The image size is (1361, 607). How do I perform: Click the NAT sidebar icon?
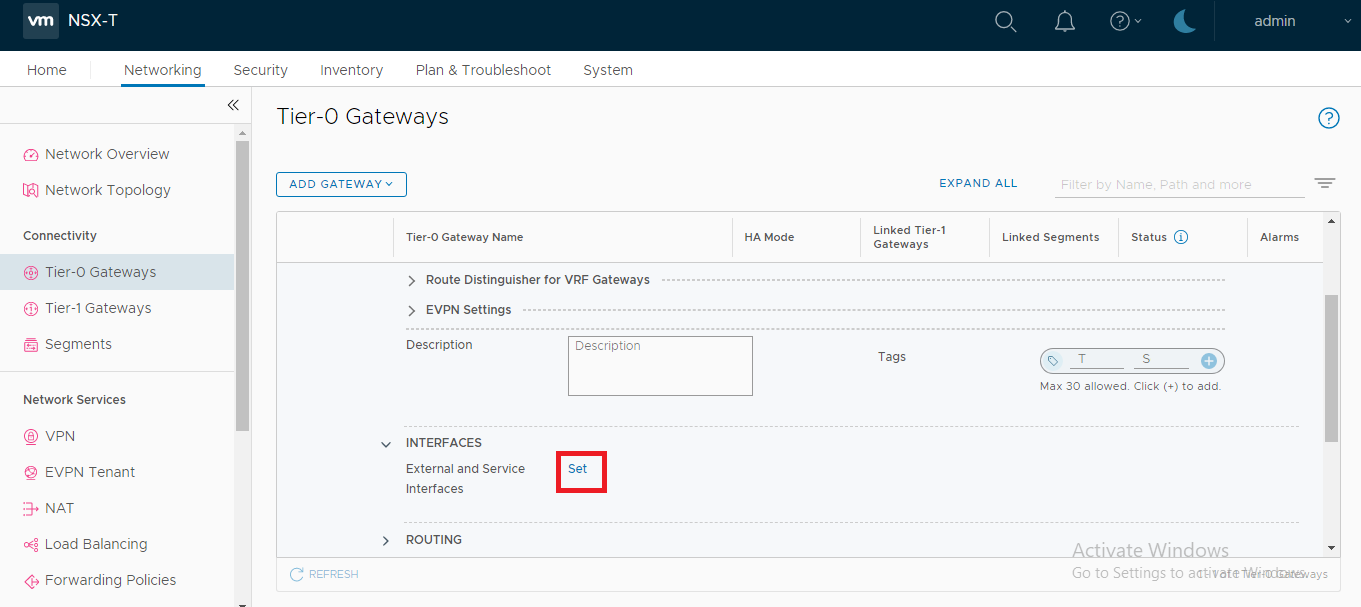(x=30, y=509)
